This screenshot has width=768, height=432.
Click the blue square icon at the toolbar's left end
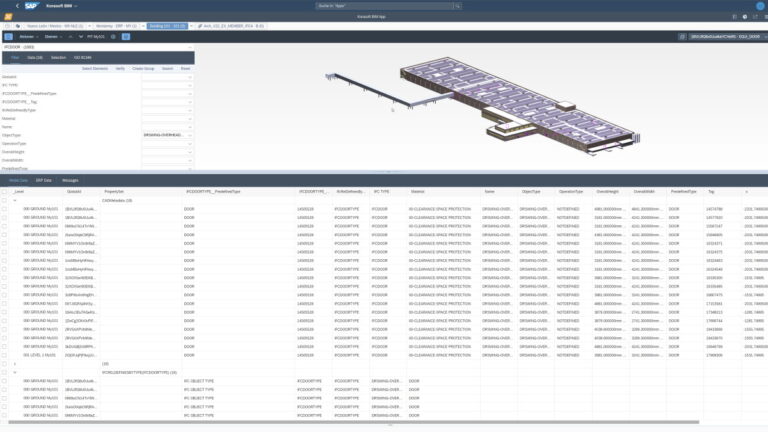coord(9,36)
